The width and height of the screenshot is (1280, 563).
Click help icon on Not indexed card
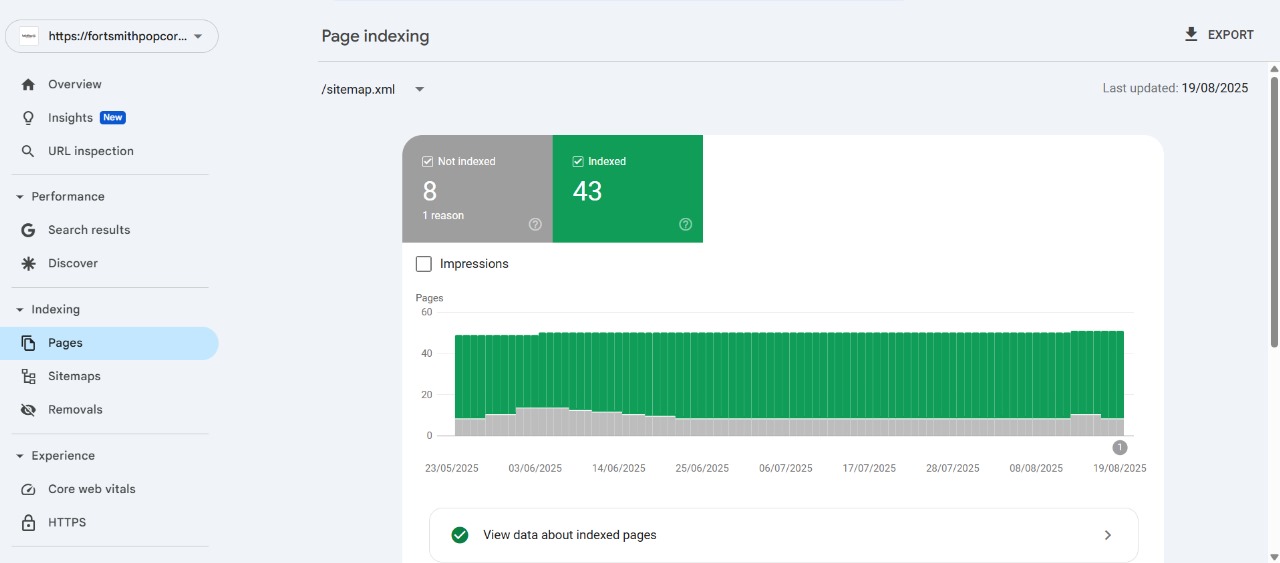pos(535,225)
